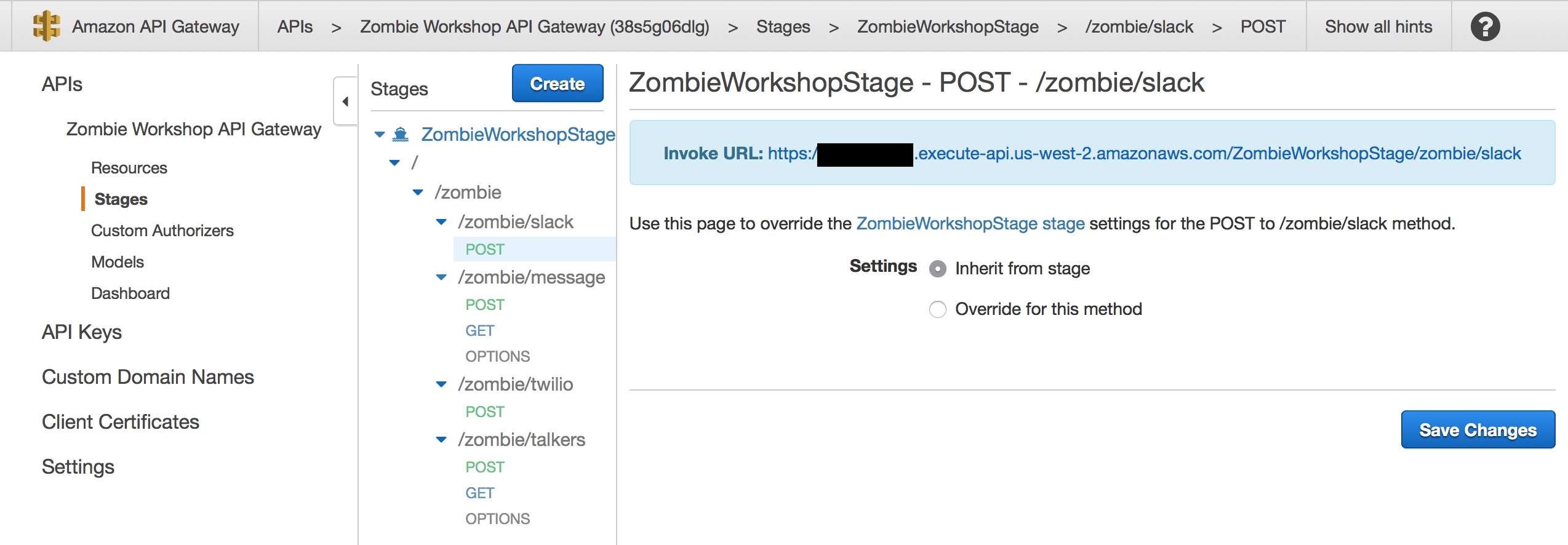Click the APIs heading in sidebar

tap(62, 84)
